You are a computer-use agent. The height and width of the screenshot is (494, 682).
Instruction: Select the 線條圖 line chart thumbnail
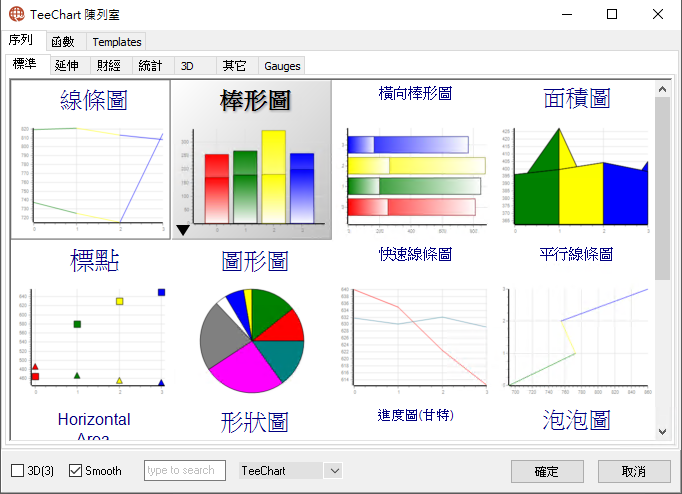pyautogui.click(x=90, y=160)
